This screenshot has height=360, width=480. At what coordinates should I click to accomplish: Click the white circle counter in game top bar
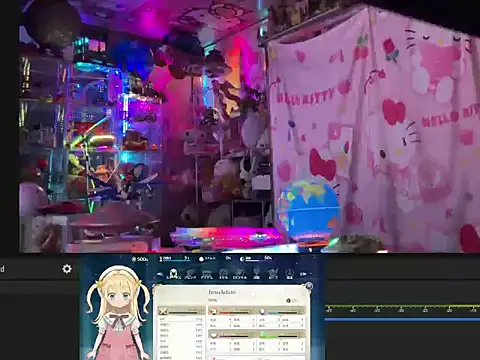coord(215,258)
